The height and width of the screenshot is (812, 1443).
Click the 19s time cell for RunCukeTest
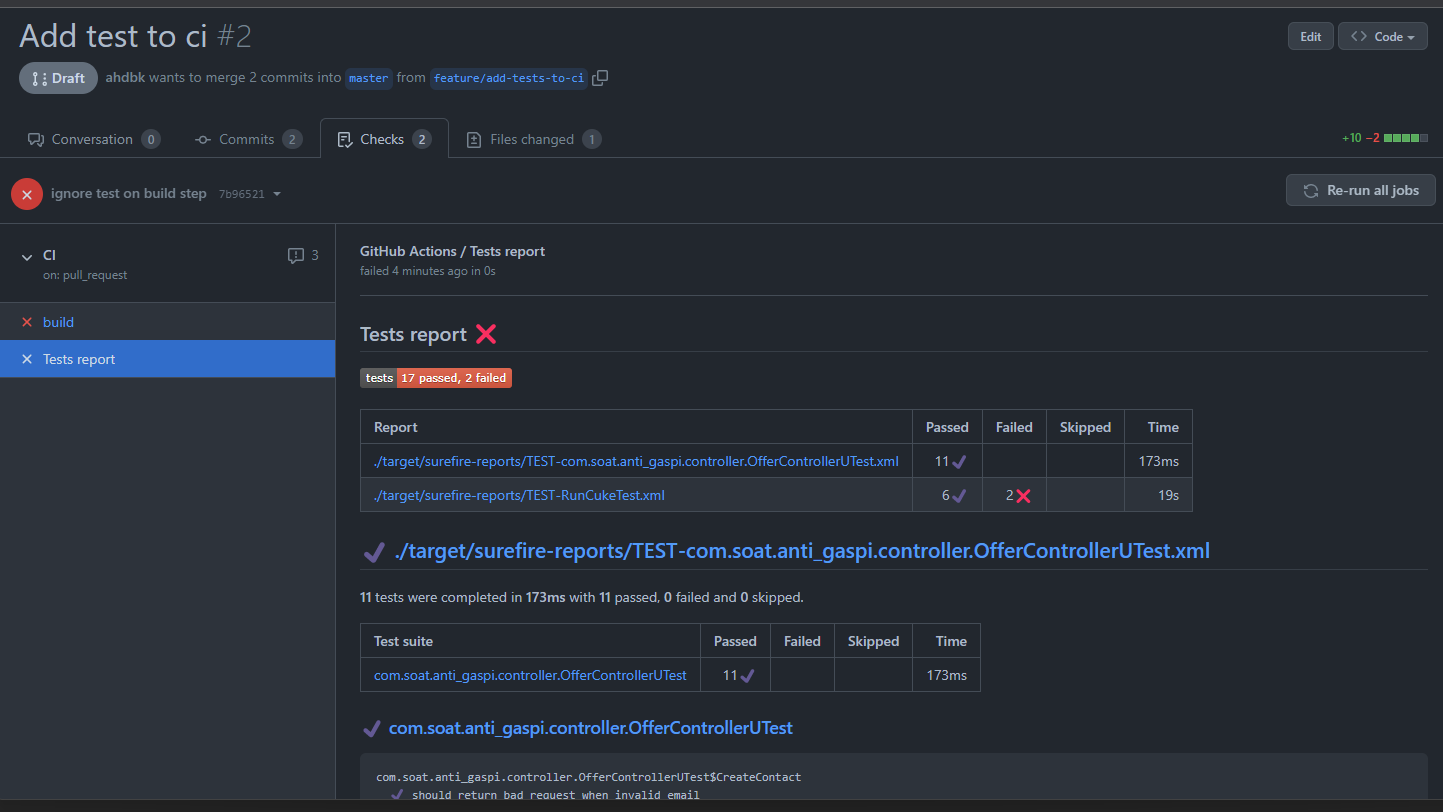coord(1159,495)
